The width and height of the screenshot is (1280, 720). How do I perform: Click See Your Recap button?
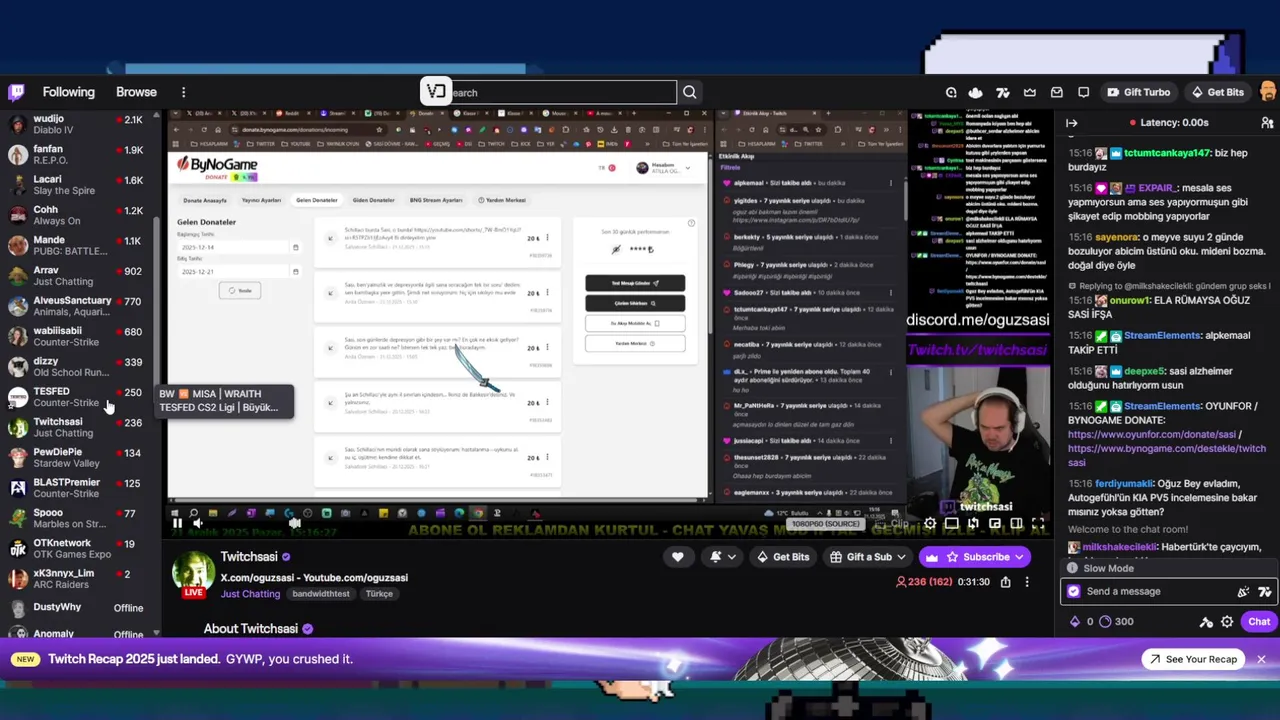1193,659
